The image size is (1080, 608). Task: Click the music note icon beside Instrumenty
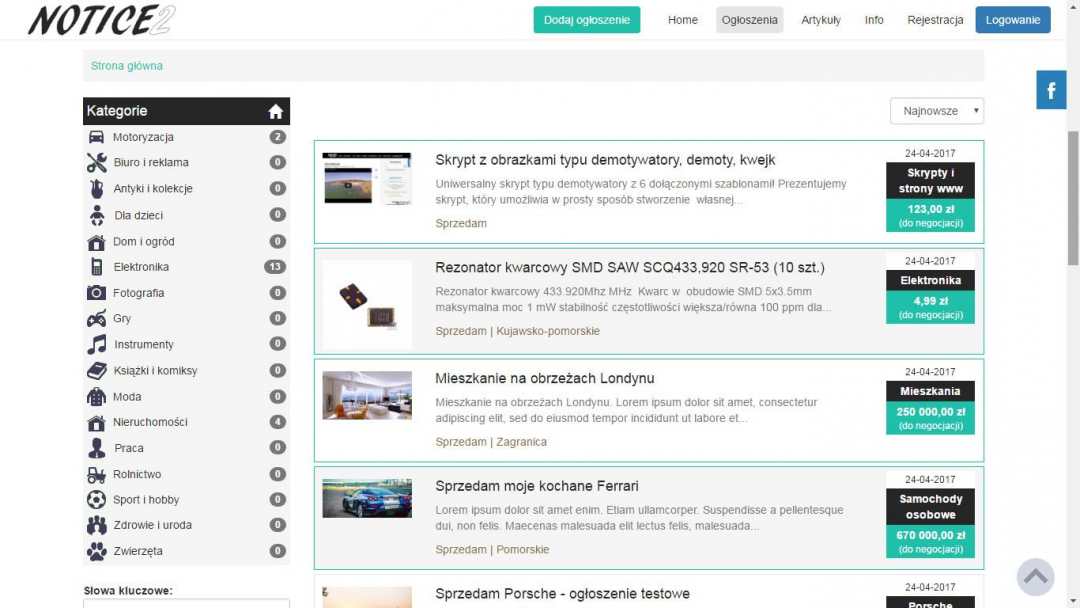[x=97, y=345]
